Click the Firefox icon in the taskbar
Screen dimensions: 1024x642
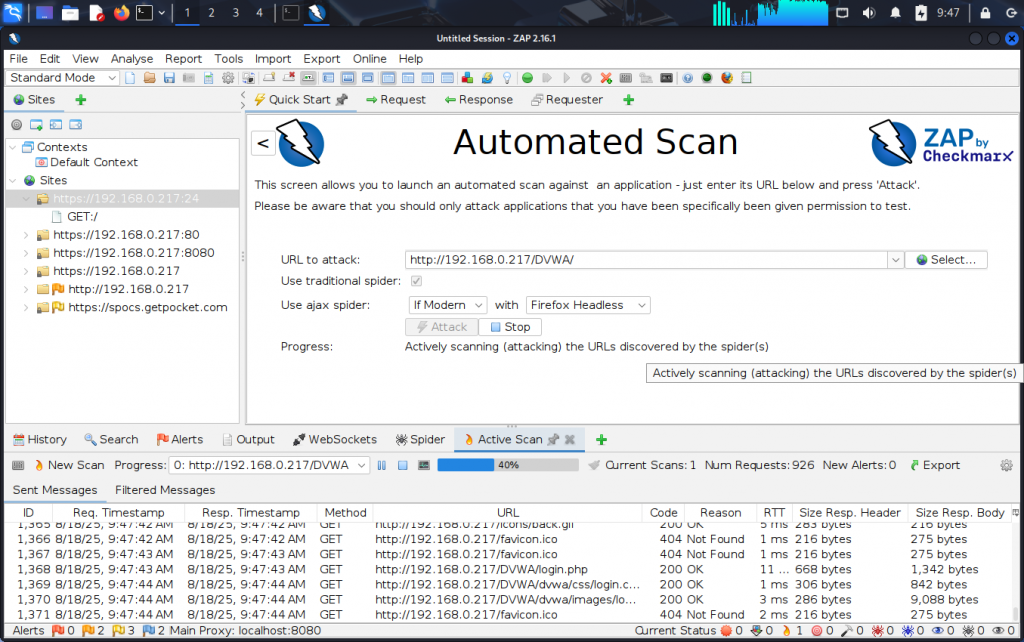pos(121,13)
